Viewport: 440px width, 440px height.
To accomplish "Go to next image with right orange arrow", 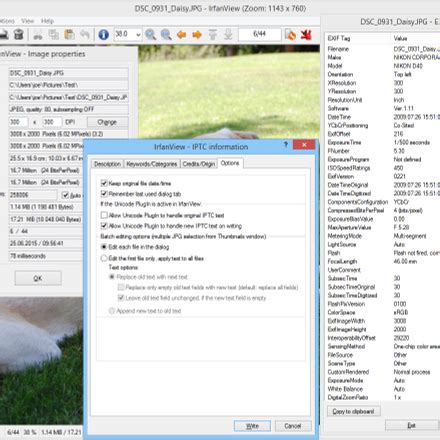I will (x=197, y=34).
